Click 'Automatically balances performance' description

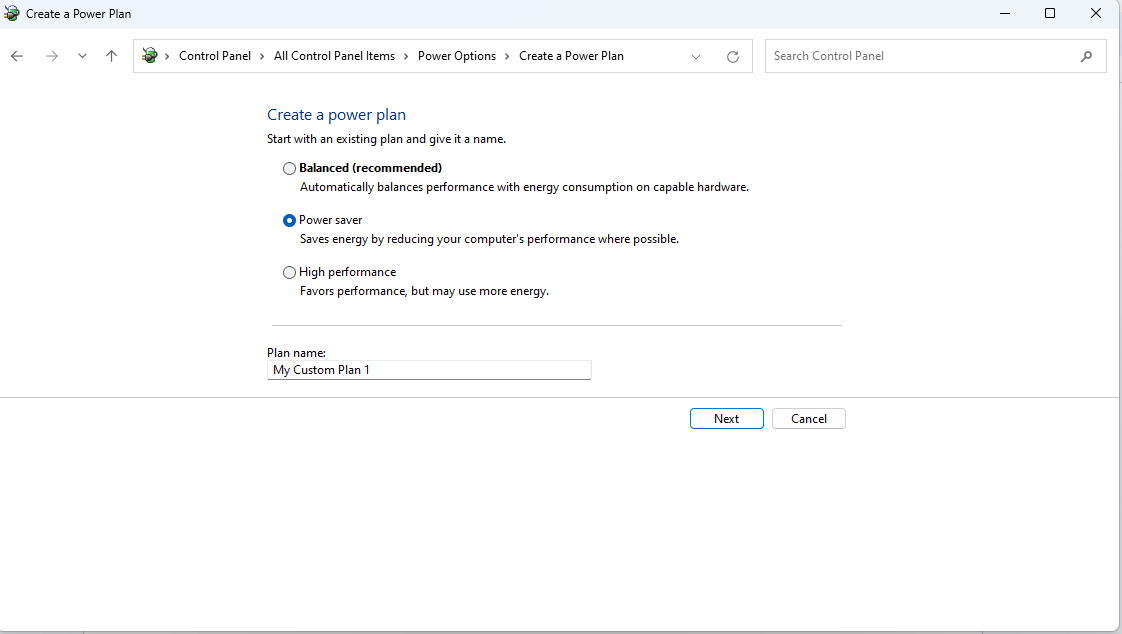point(525,187)
